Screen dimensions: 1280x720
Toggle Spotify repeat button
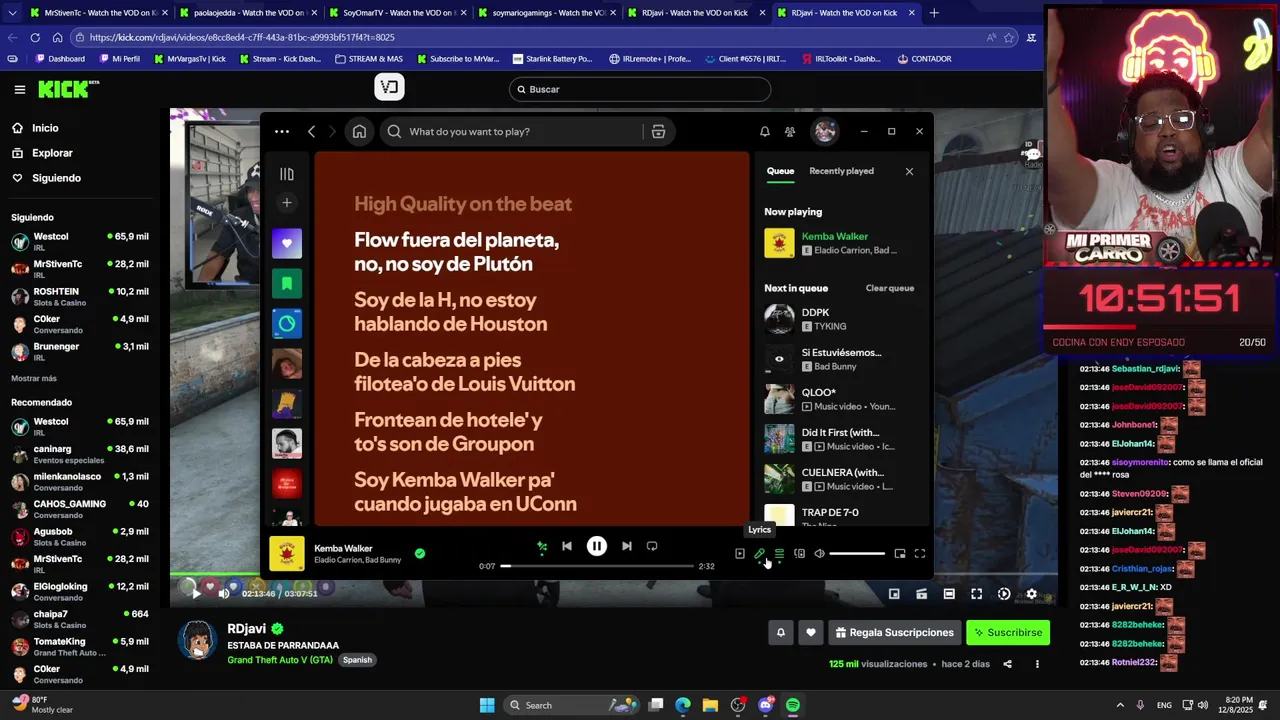click(x=652, y=546)
